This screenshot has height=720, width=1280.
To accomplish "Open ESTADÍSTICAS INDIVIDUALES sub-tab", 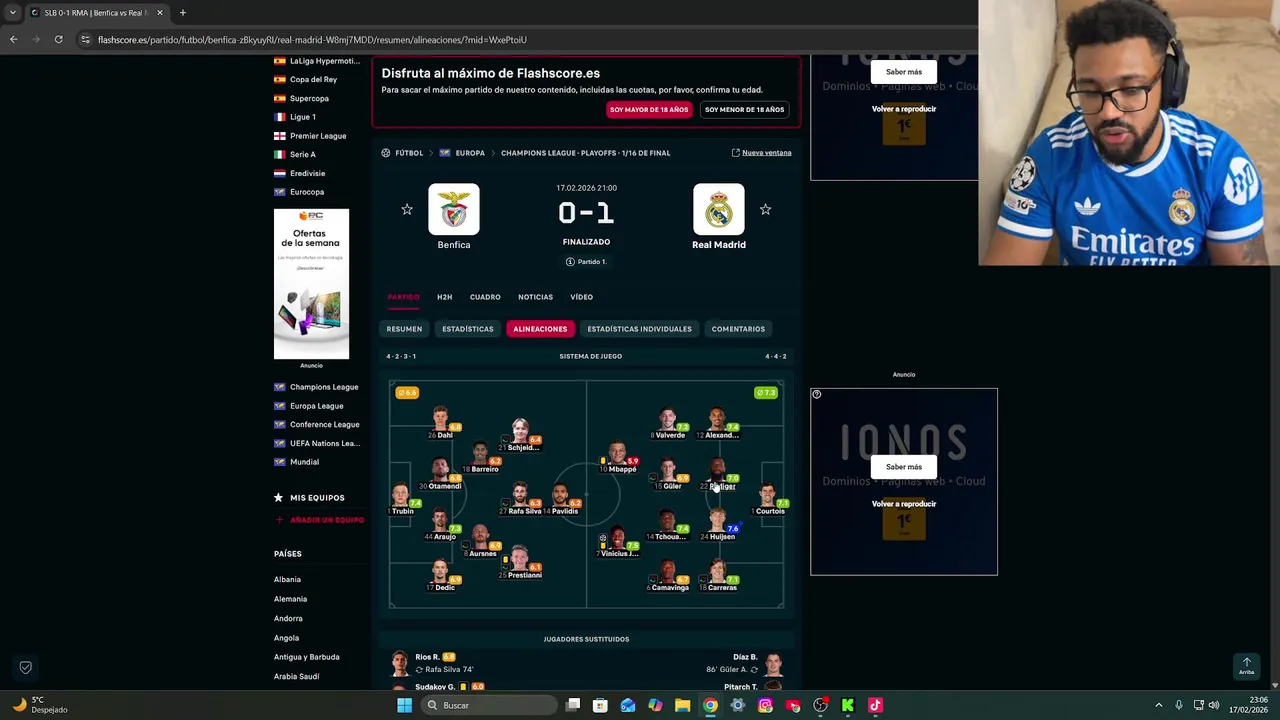I will (x=639, y=329).
